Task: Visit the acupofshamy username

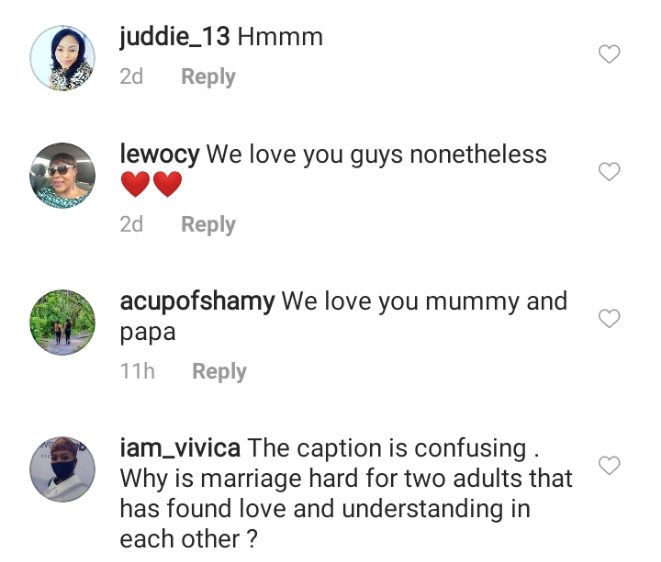Action: click(x=196, y=301)
